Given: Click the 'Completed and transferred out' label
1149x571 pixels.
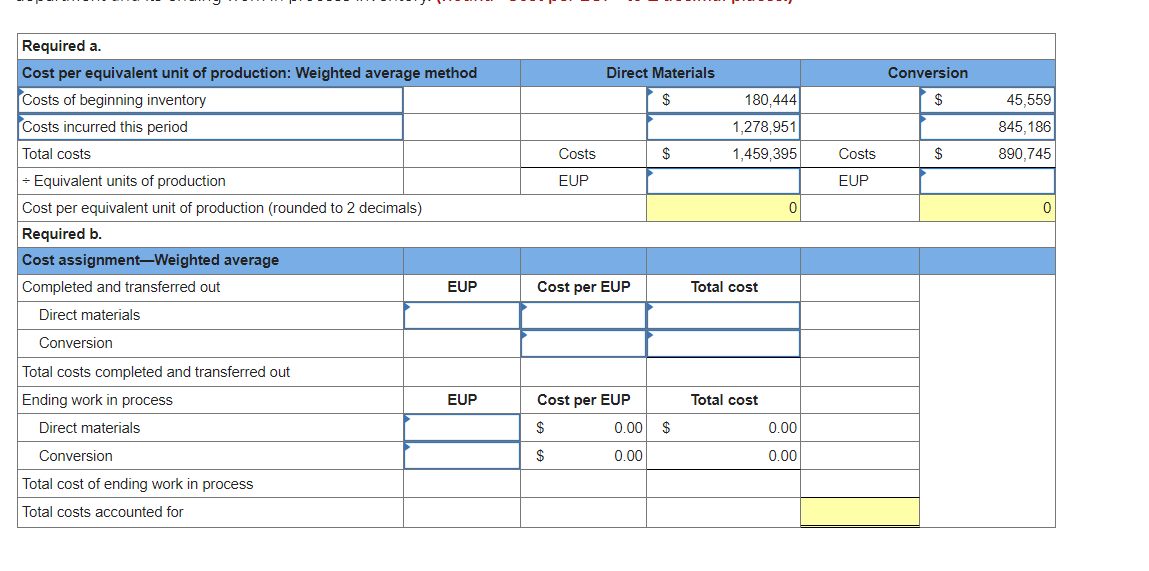Looking at the screenshot, I should coord(122,287).
